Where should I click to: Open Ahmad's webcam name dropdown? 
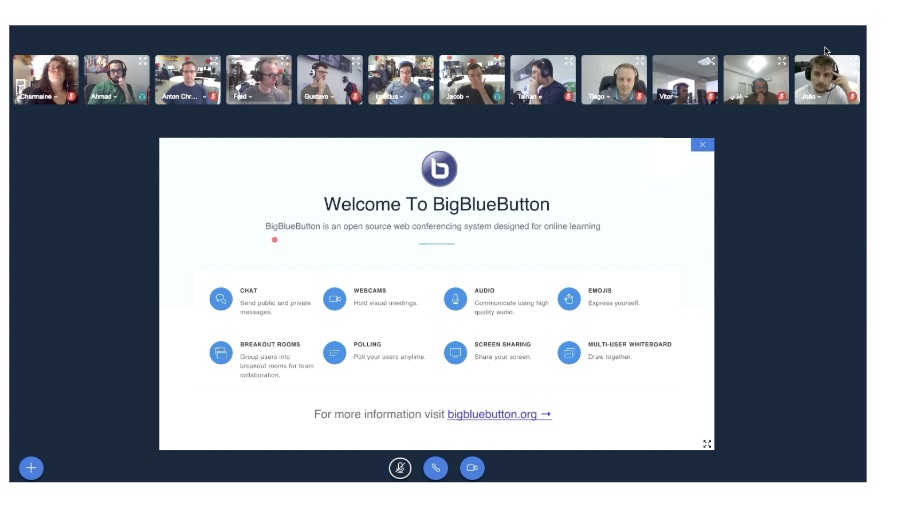[103, 97]
